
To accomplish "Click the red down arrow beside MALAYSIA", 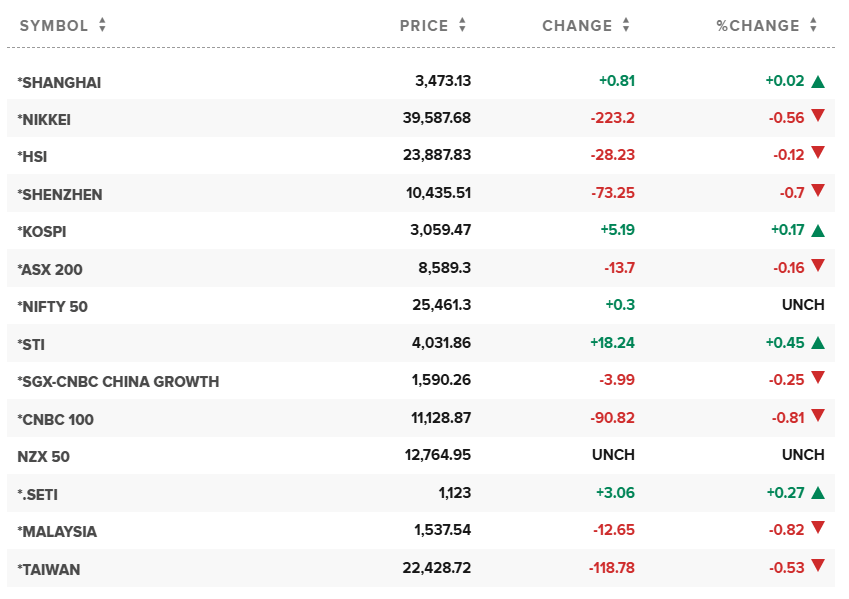I will 818,530.
